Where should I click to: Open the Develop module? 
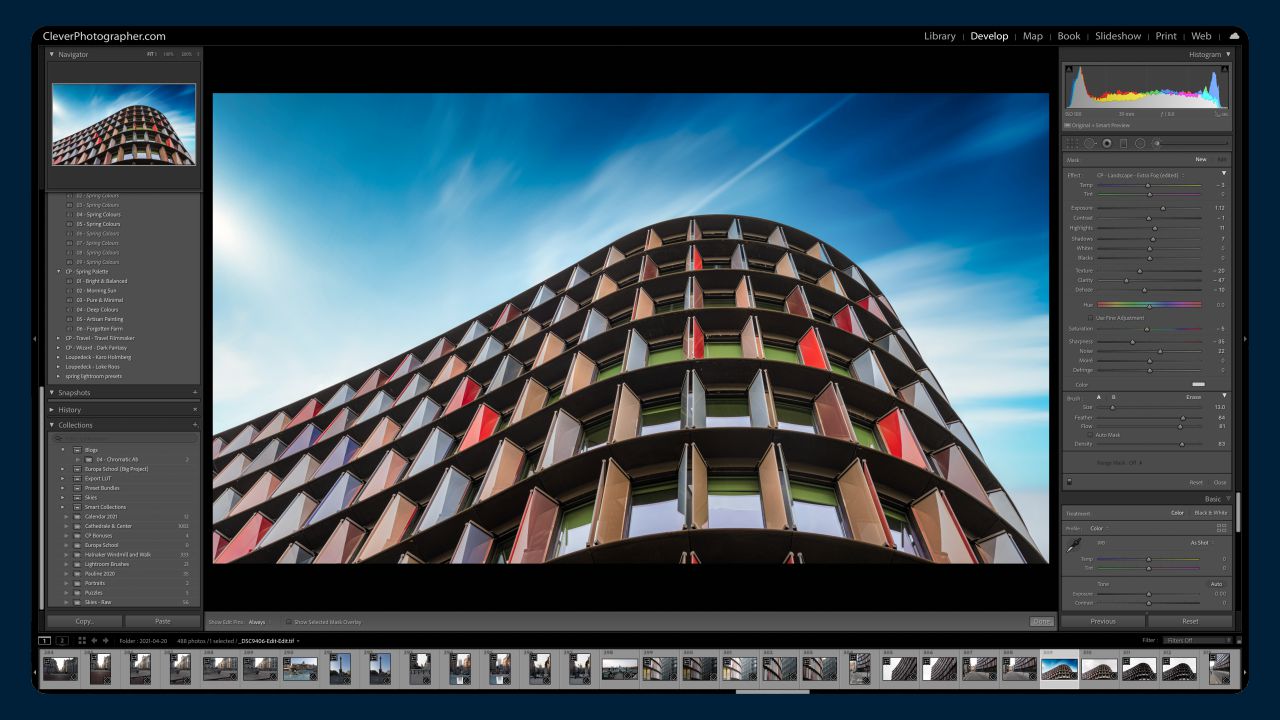(x=989, y=36)
